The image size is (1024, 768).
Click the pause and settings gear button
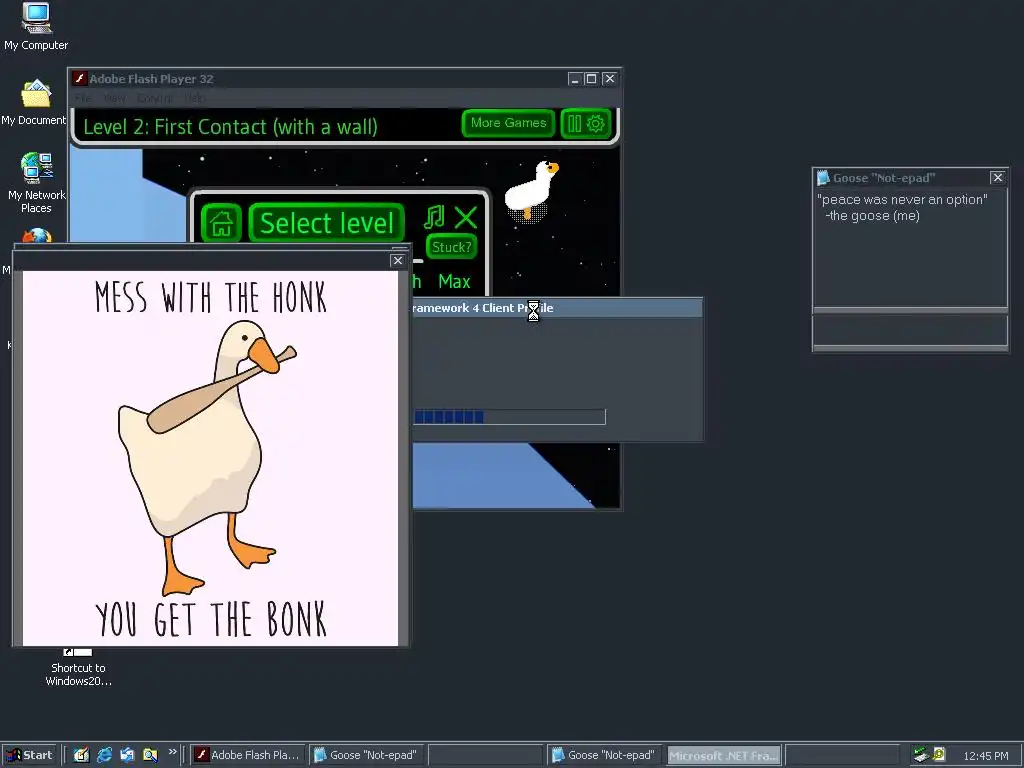pyautogui.click(x=586, y=123)
